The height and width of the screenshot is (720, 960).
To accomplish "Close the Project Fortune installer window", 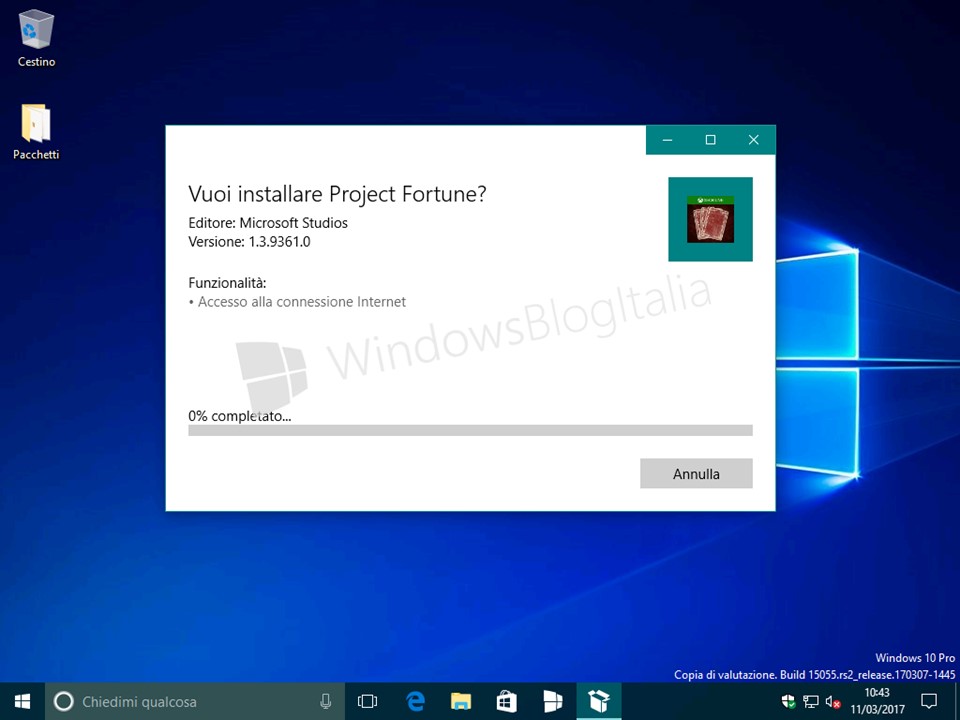I will pos(754,140).
